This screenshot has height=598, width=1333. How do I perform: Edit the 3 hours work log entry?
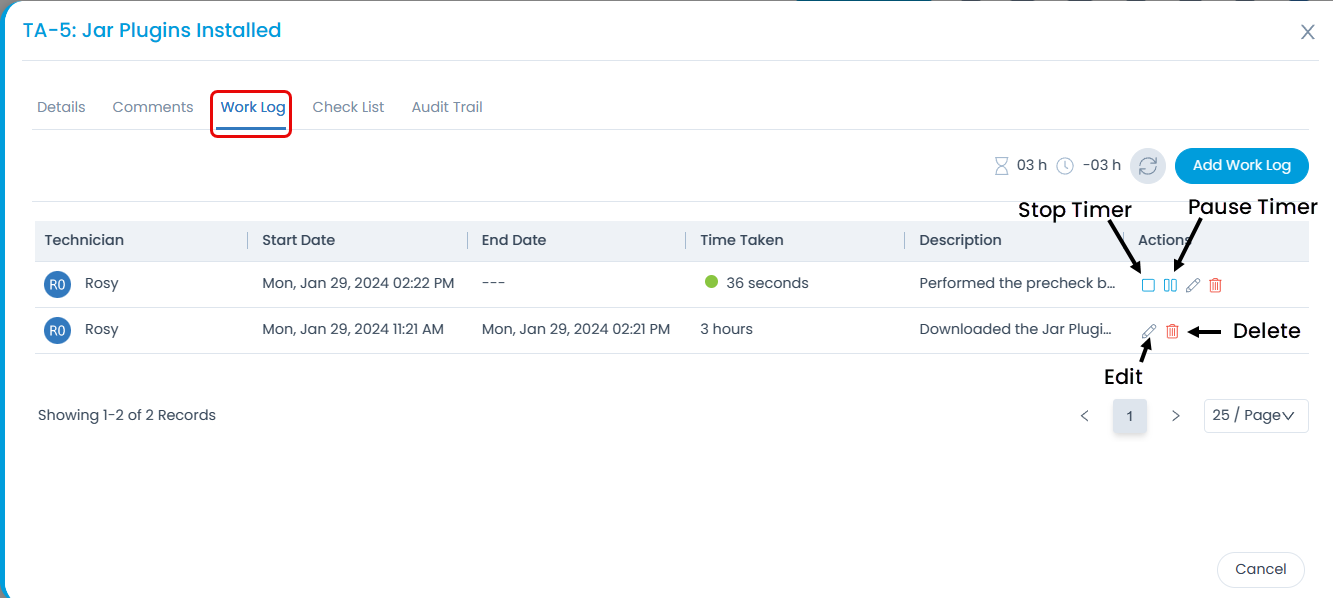pyautogui.click(x=1149, y=331)
